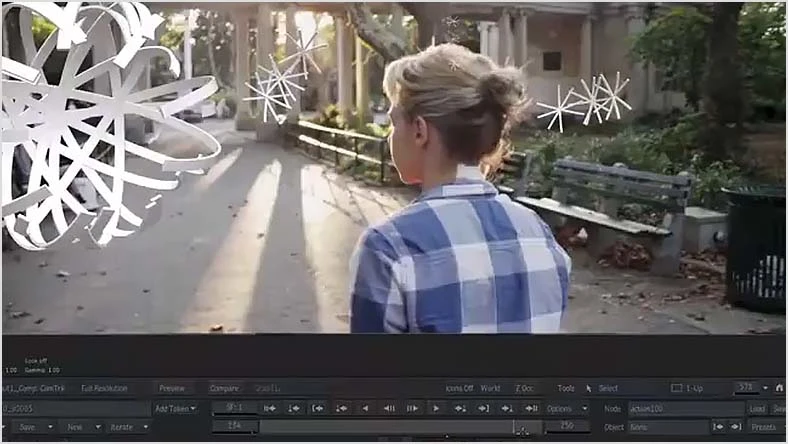Click the New button
The height and width of the screenshot is (444, 788).
(74, 427)
